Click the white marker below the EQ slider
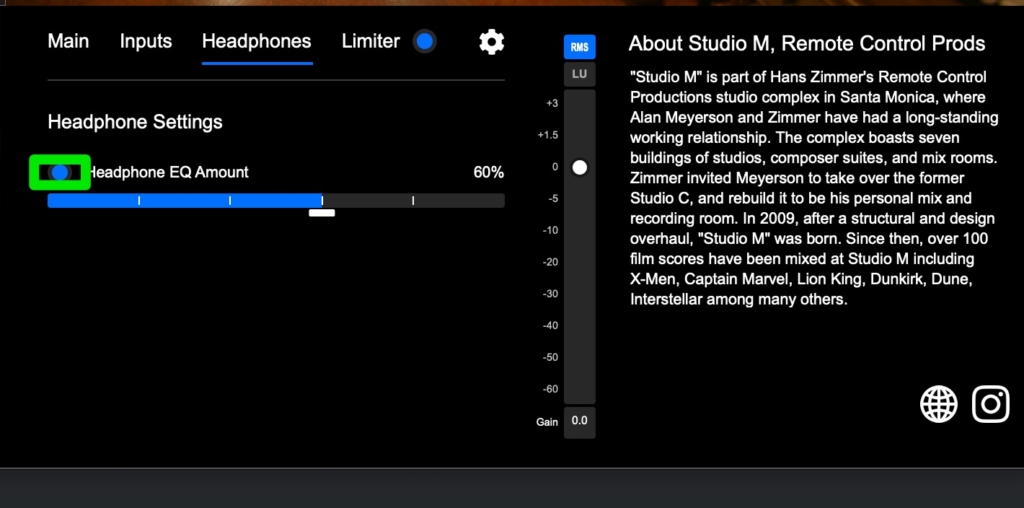This screenshot has height=508, width=1024. [x=322, y=213]
